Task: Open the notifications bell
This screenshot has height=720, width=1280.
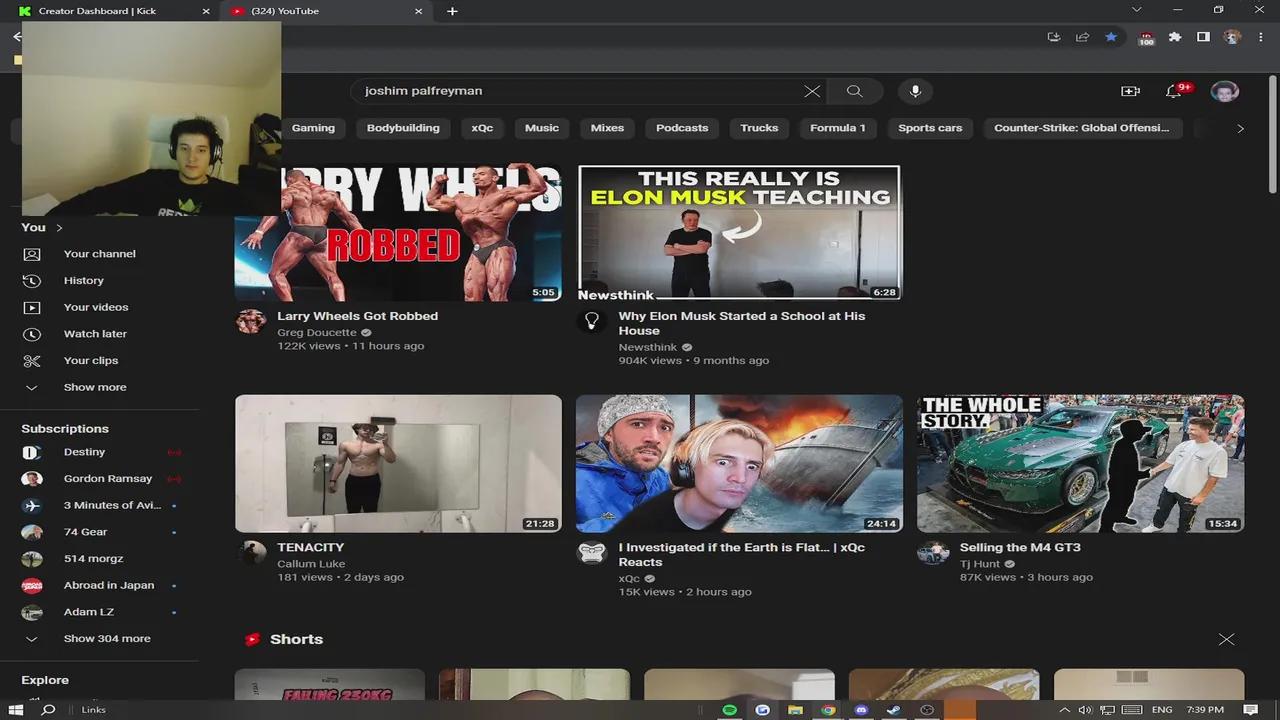Action: [x=1174, y=91]
